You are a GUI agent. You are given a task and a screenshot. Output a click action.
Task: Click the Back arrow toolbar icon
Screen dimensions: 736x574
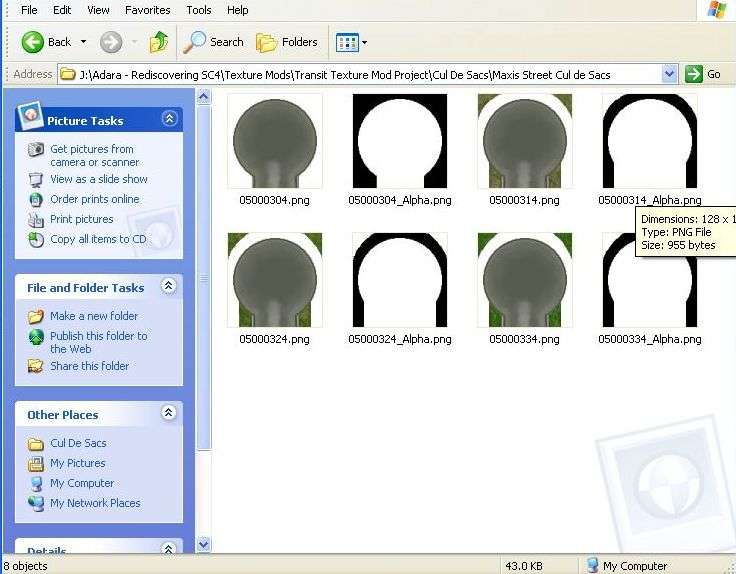33,42
